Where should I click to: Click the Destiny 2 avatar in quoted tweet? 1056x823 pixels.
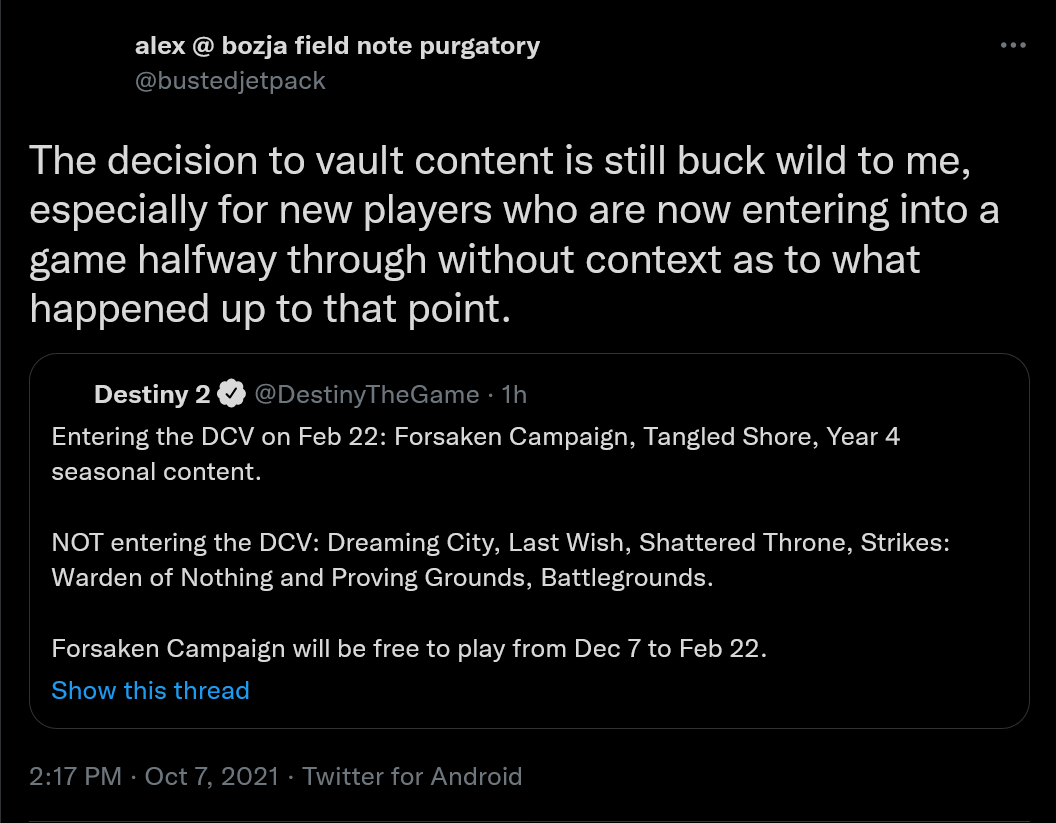click(x=69, y=394)
